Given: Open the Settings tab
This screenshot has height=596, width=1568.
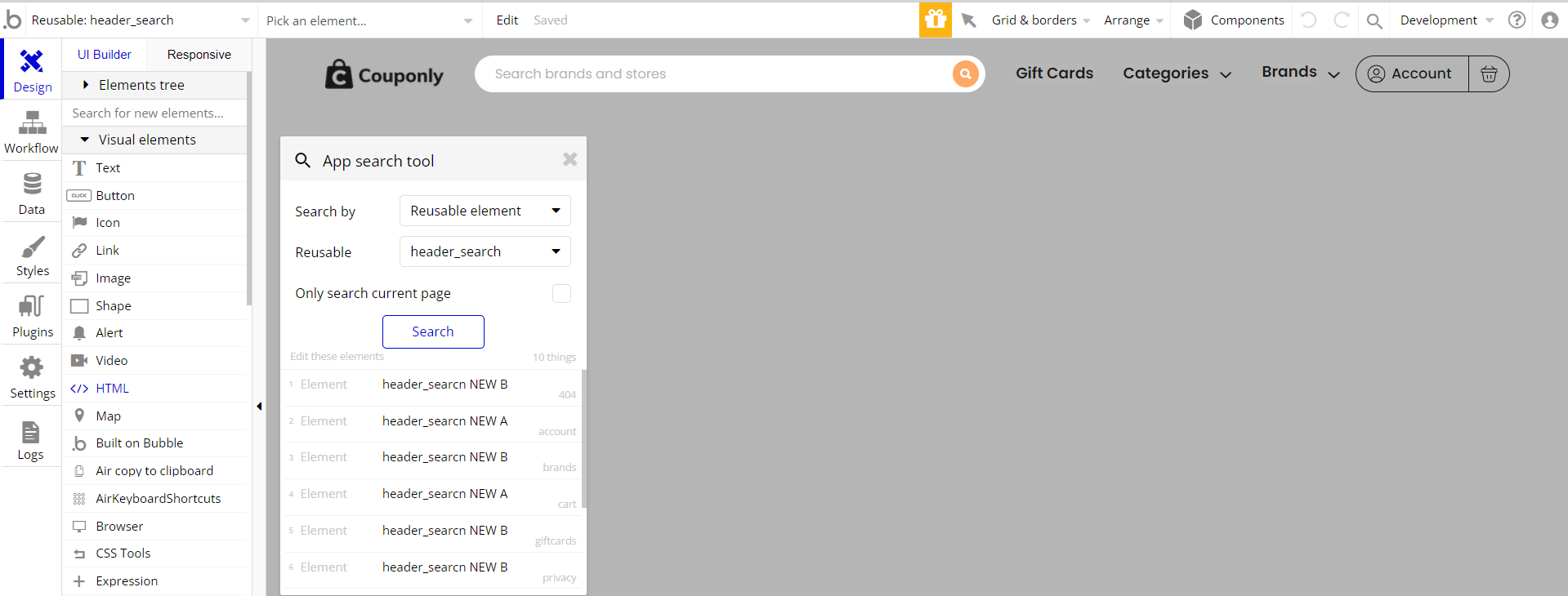Looking at the screenshot, I should click(x=32, y=377).
